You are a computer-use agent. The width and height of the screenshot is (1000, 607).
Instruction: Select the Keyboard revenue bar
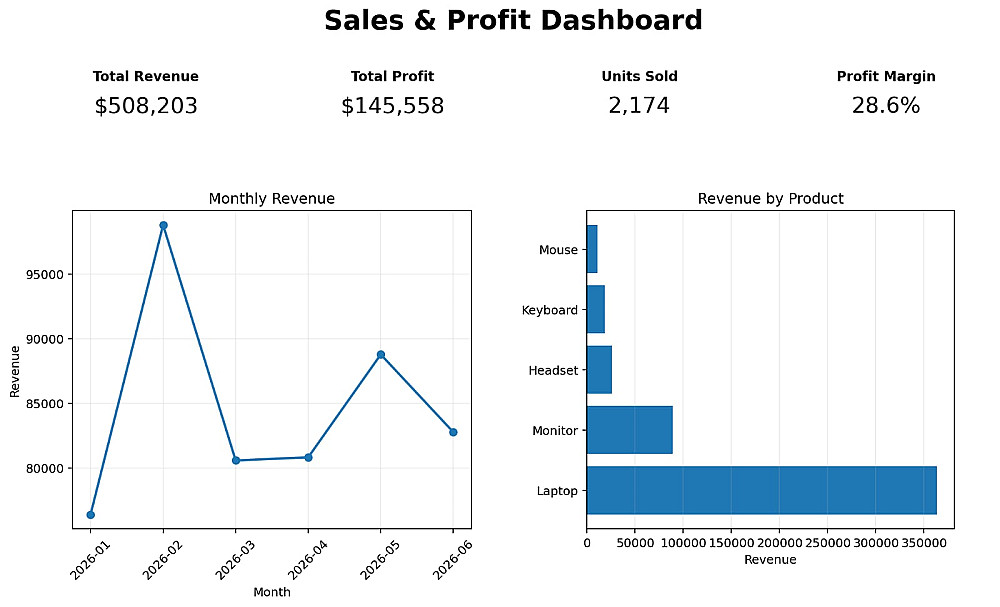596,309
